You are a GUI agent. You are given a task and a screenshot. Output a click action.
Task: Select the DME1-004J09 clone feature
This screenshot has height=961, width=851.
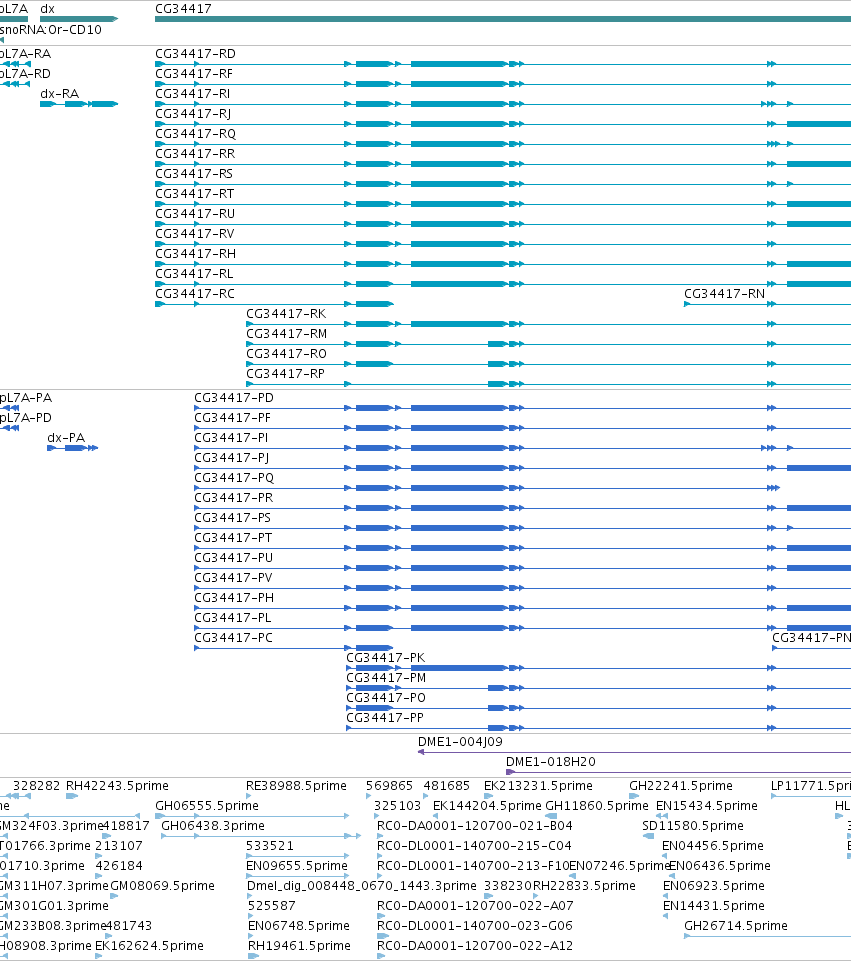pyautogui.click(x=634, y=752)
